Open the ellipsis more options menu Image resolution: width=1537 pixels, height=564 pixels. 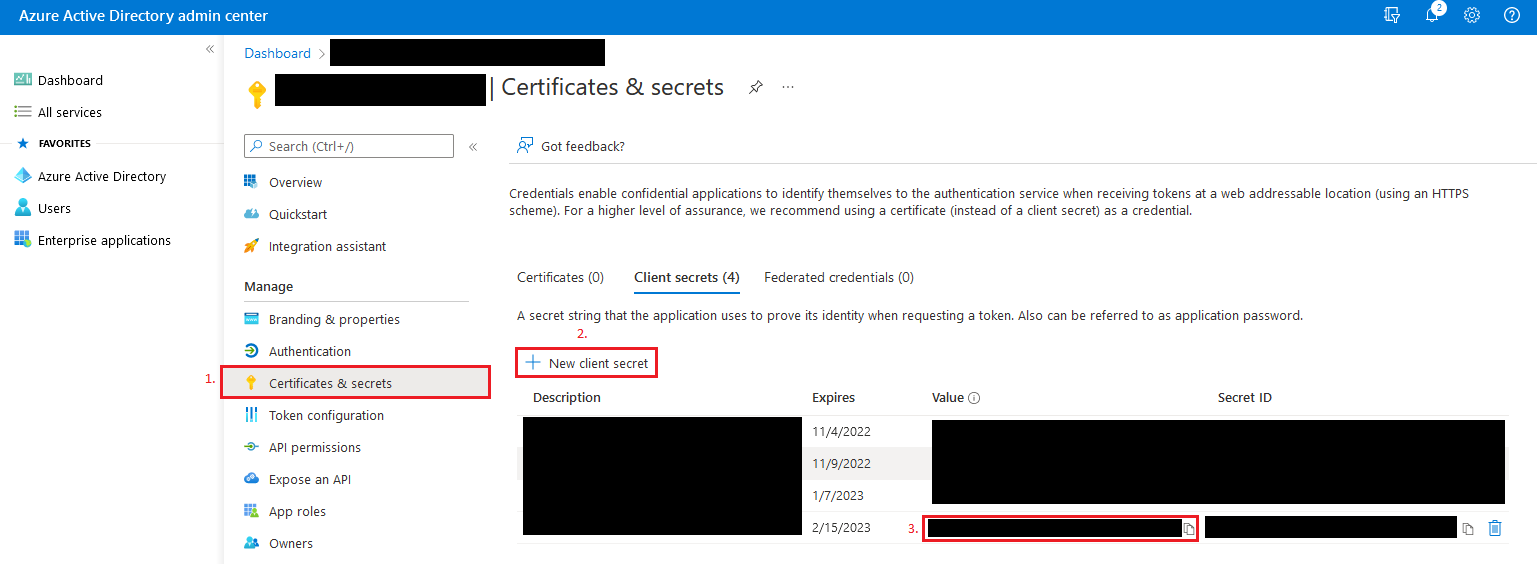point(788,88)
